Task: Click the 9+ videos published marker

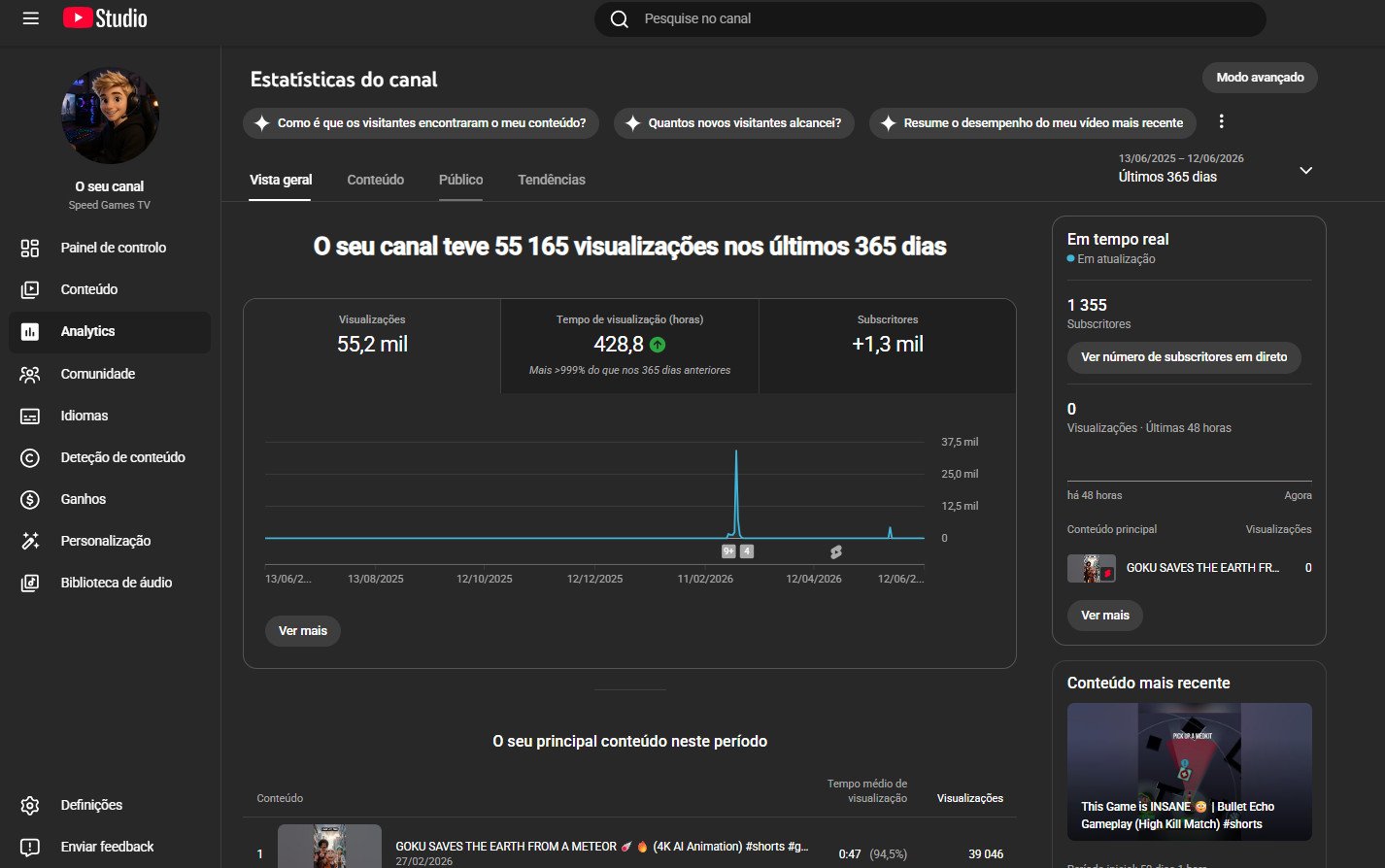Action: [728, 551]
